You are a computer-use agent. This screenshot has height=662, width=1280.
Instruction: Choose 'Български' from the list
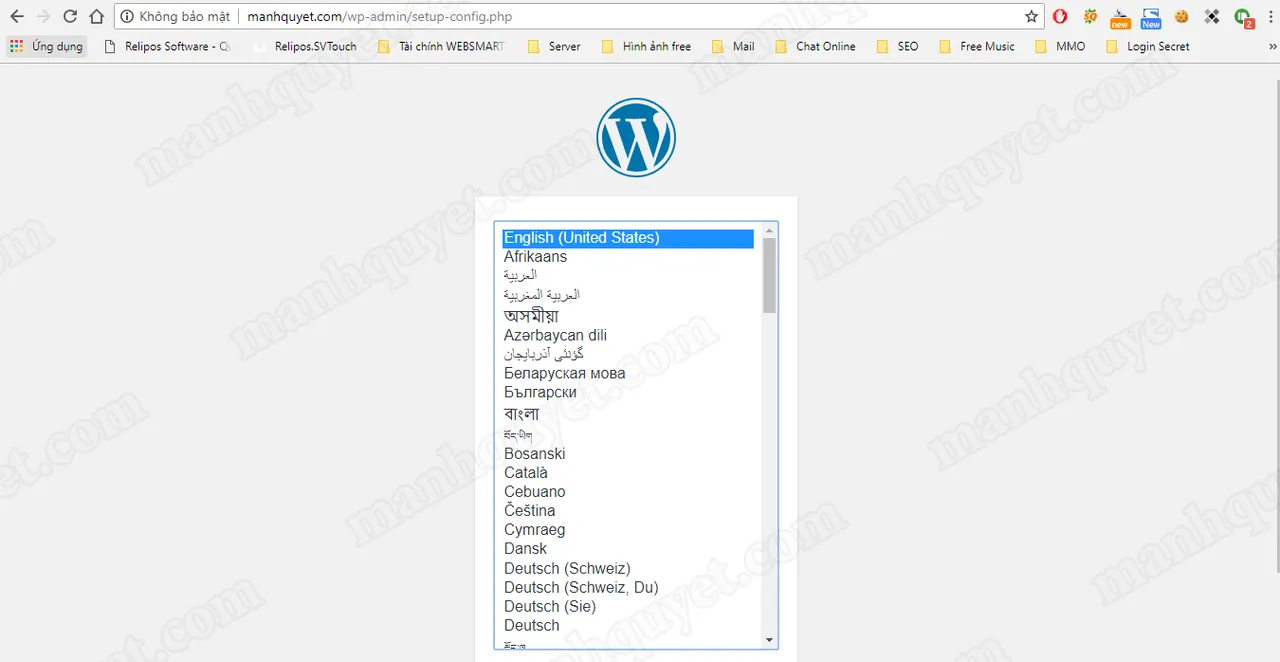[628, 392]
